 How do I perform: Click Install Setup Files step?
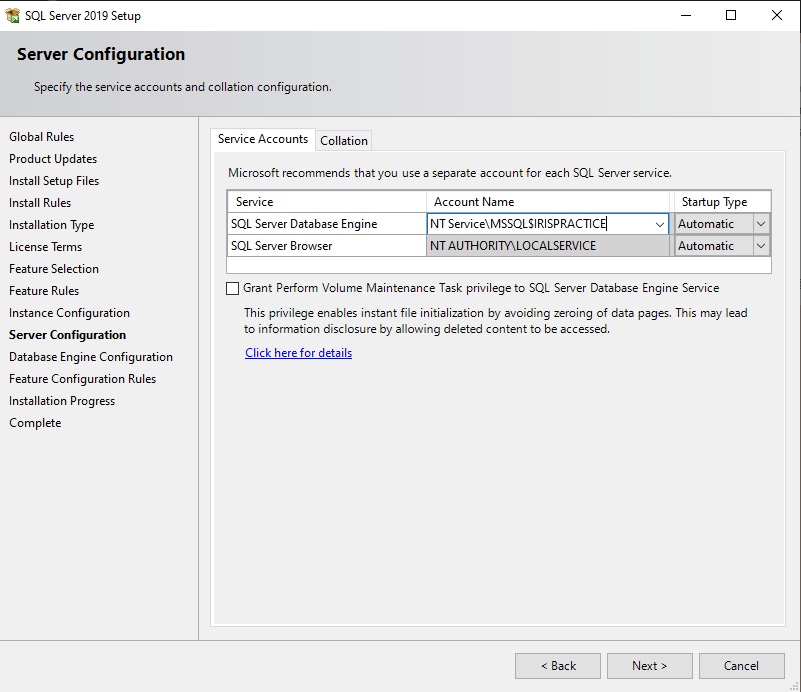pyautogui.click(x=54, y=181)
